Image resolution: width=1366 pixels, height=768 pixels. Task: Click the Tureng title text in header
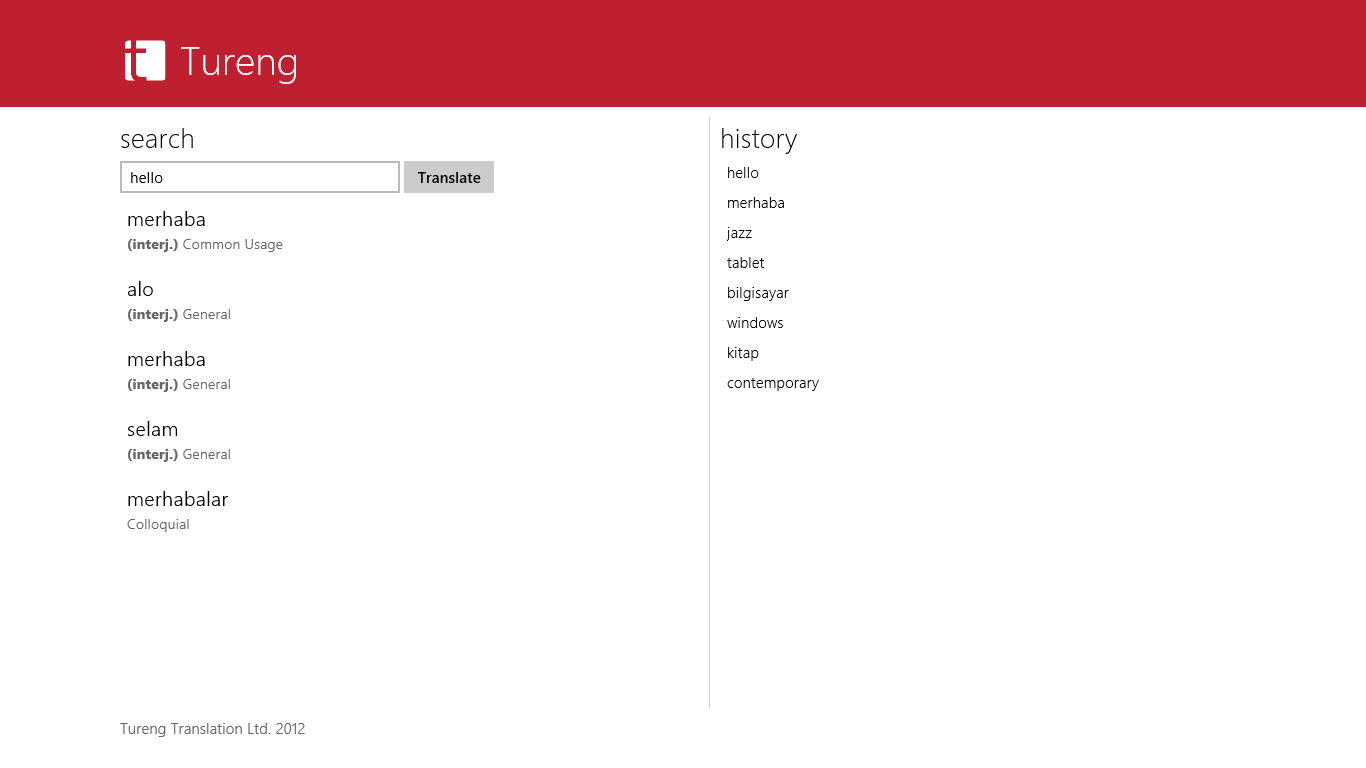(239, 62)
